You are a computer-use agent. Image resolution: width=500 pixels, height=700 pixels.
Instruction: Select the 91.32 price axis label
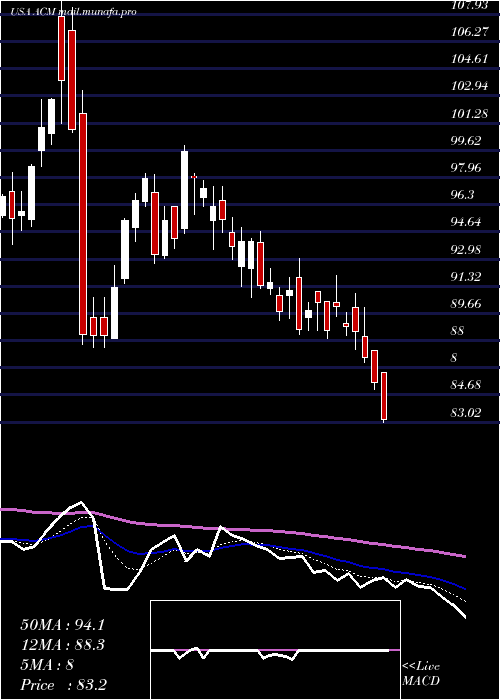[466, 277]
